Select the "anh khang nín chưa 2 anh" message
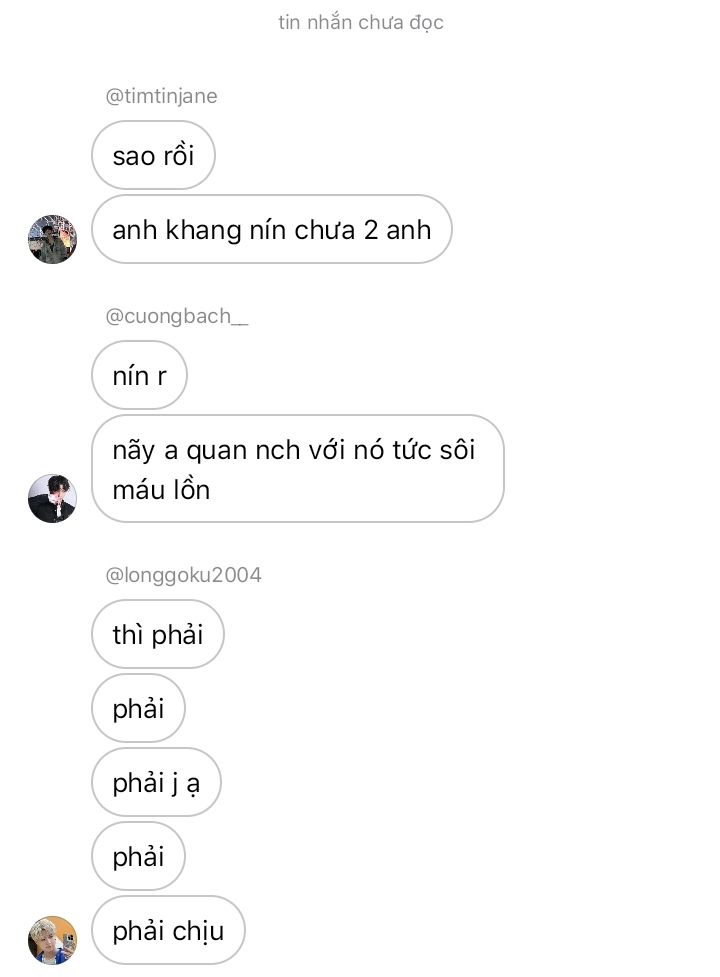Image resolution: width=720 pixels, height=977 pixels. tap(271, 230)
